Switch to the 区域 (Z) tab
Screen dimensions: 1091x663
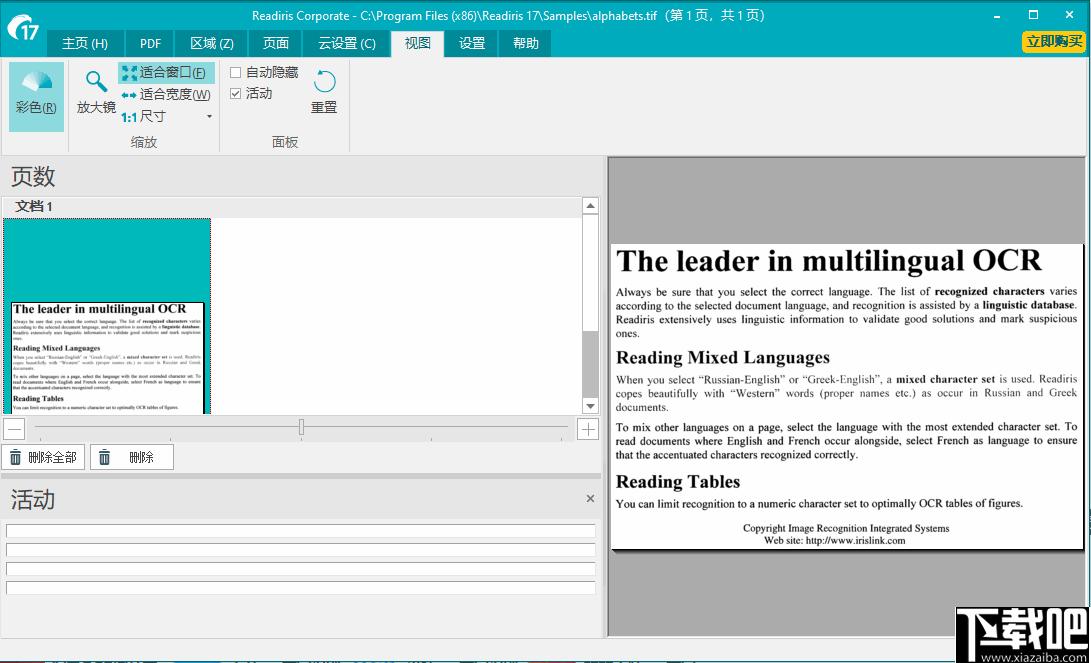pyautogui.click(x=212, y=43)
